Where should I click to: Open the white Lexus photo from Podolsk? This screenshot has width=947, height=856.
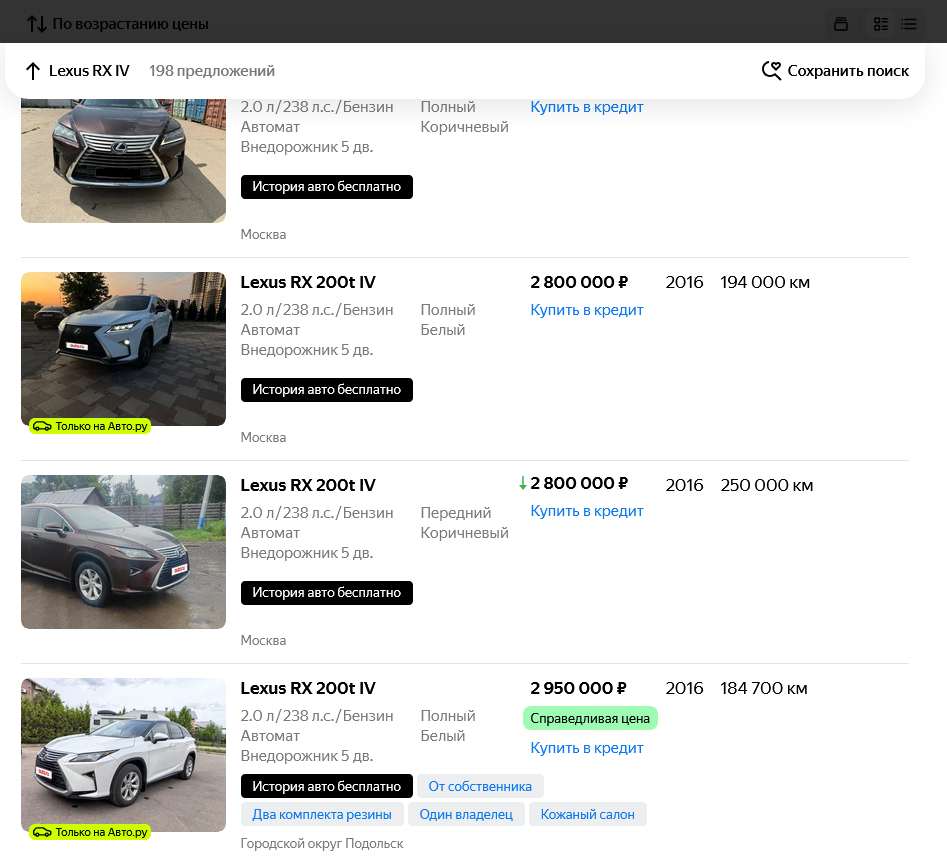123,755
